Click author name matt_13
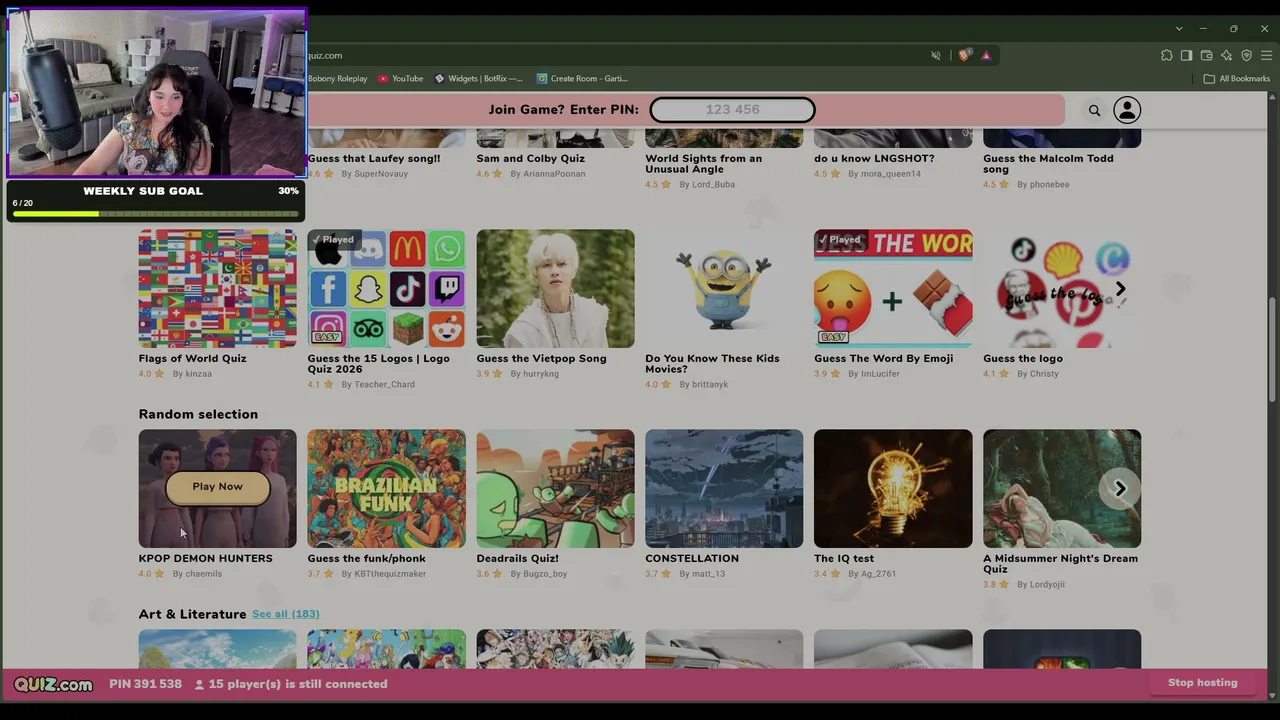 (708, 574)
